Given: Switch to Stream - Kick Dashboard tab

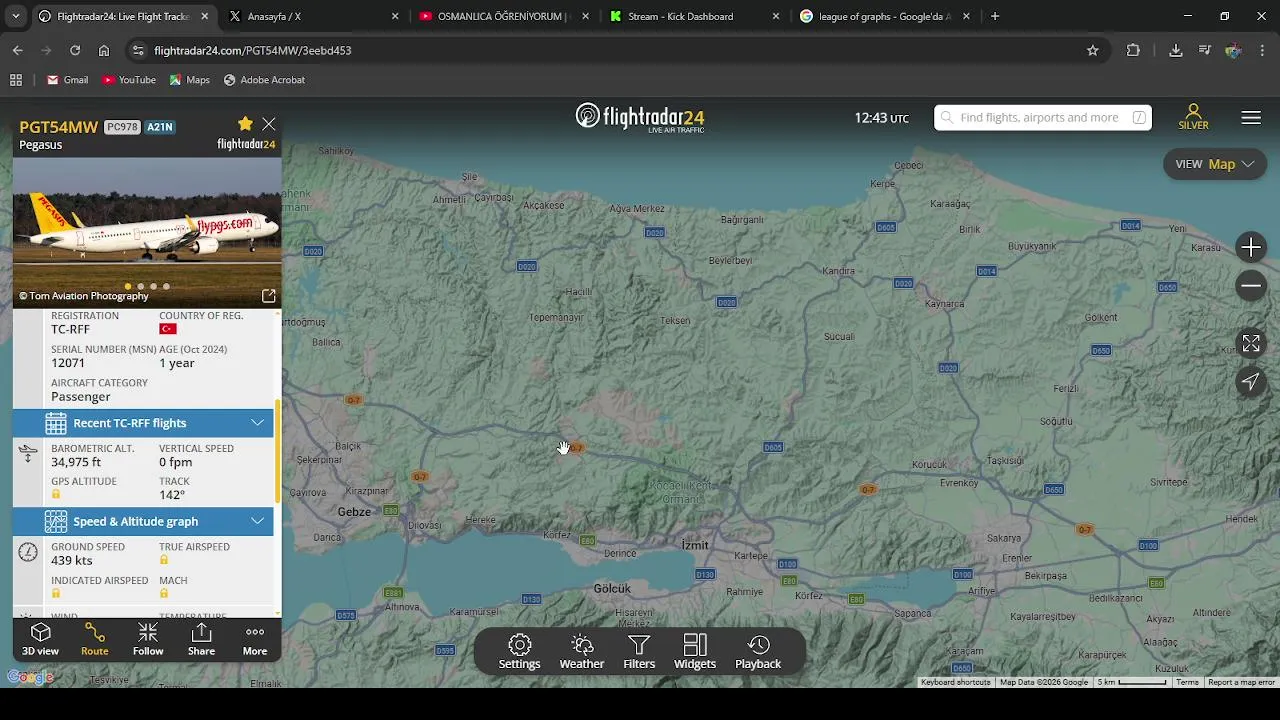Looking at the screenshot, I should pyautogui.click(x=693, y=16).
